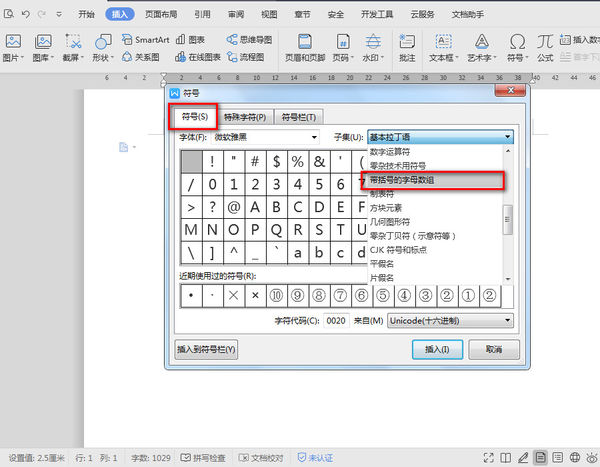Click the 拼写检查 spell check status item
The image size is (600, 467).
point(203,458)
